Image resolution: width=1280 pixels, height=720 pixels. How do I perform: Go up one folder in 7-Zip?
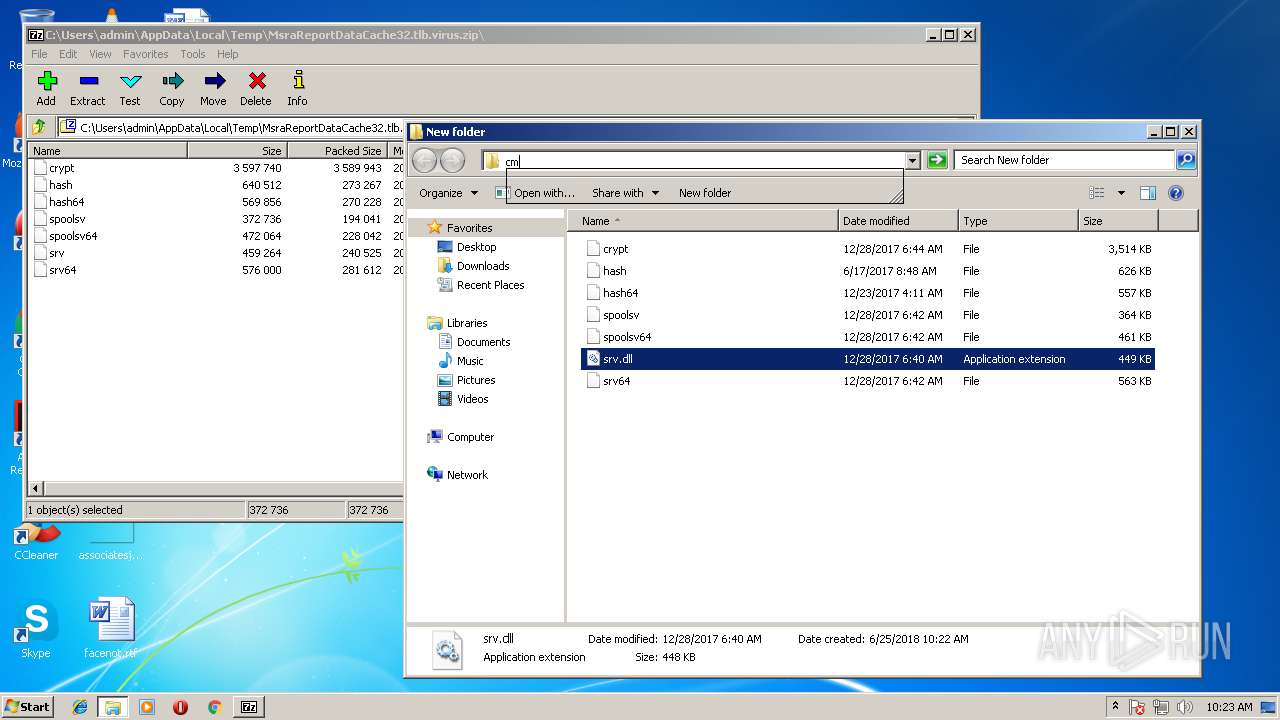point(39,127)
